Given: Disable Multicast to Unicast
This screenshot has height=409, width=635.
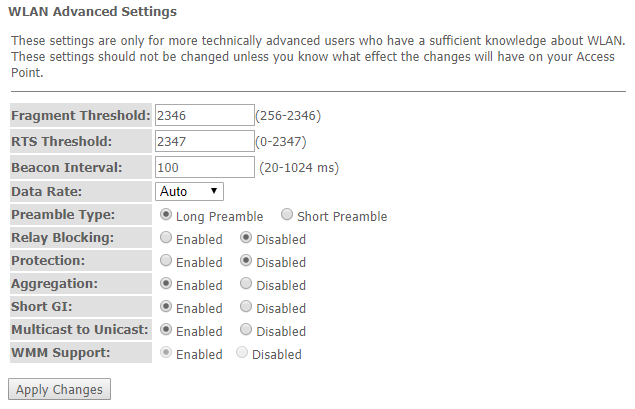Looking at the screenshot, I should click(x=246, y=330).
